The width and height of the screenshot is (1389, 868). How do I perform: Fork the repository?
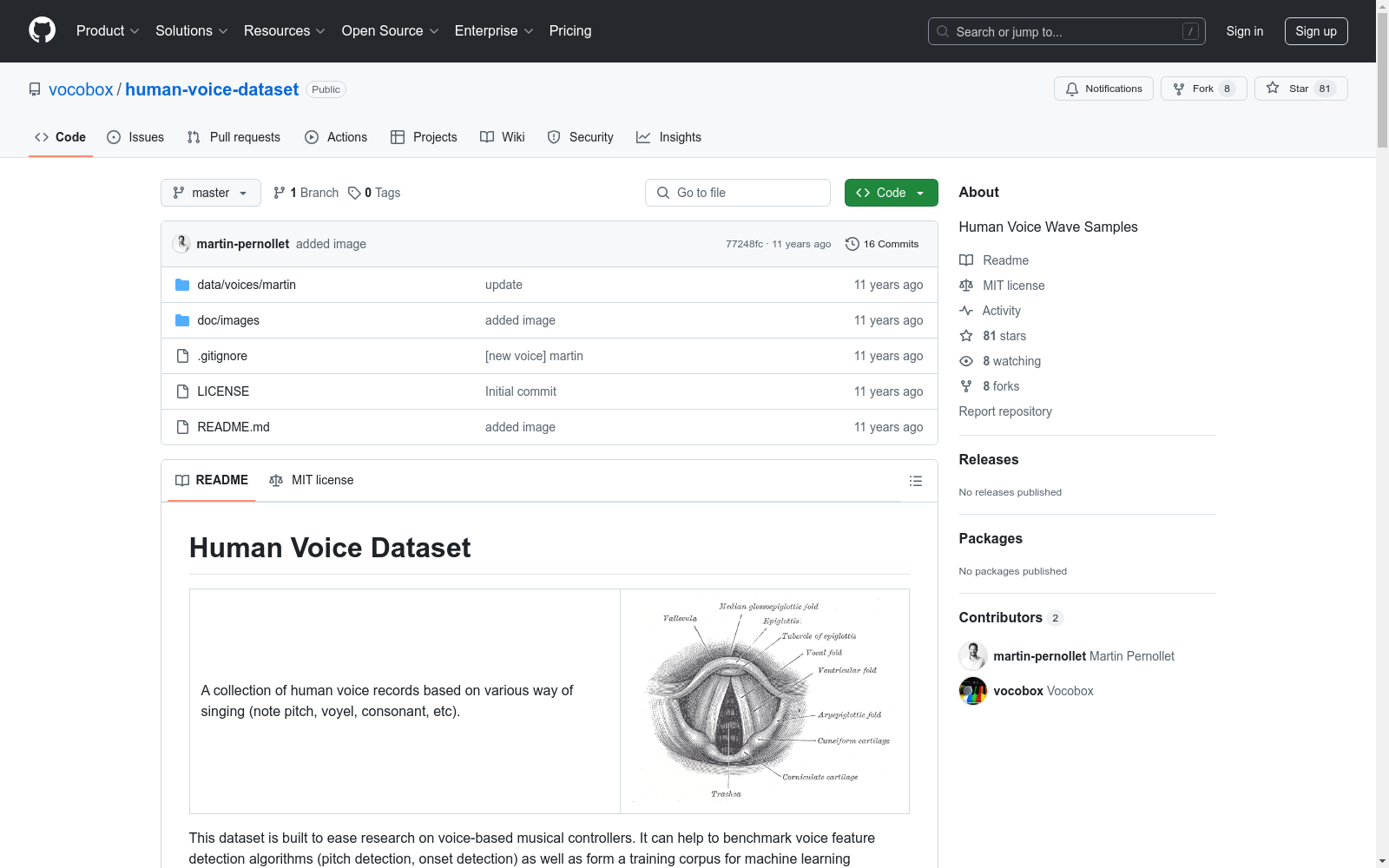coord(1203,89)
